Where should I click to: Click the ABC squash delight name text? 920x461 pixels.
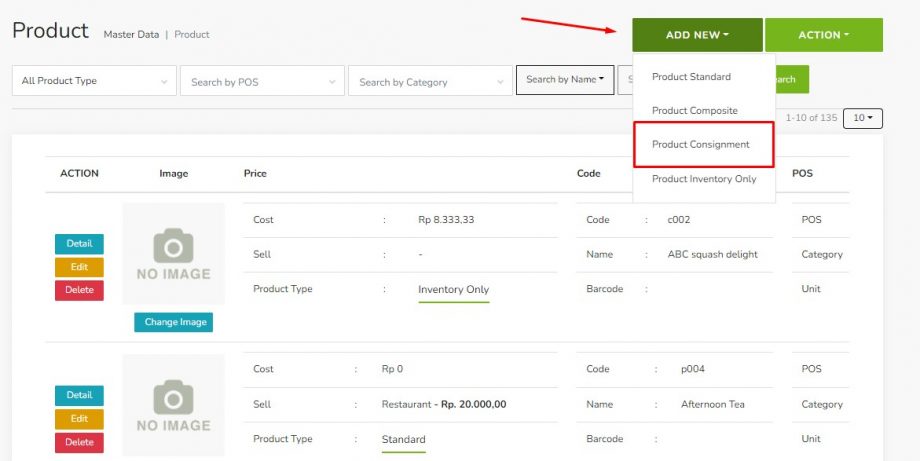point(713,255)
